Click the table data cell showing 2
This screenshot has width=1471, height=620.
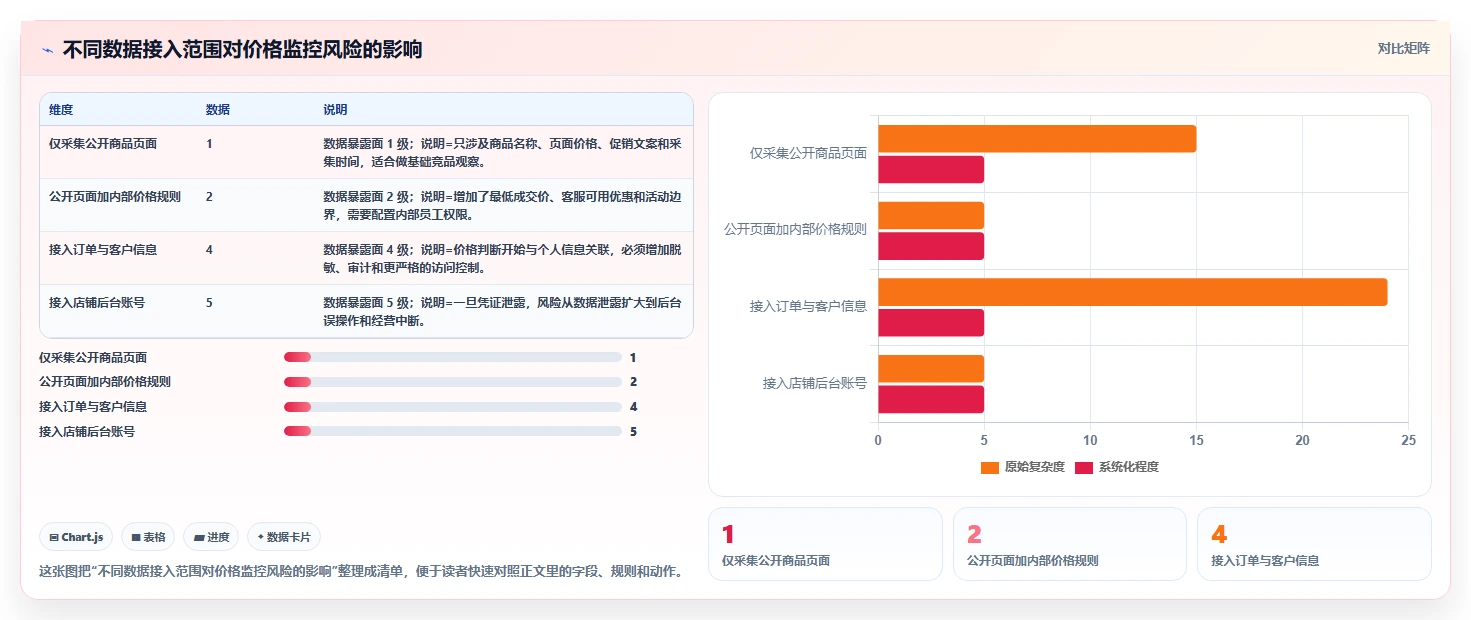point(209,197)
